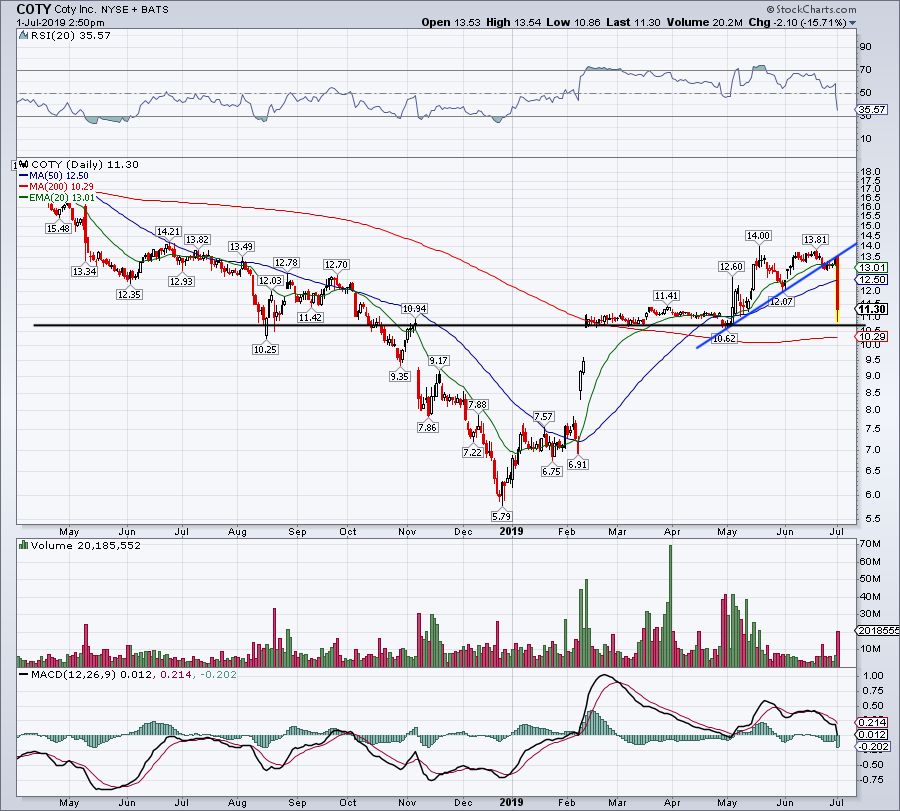Click the 14.00 peak price label
Screen dimensions: 900x811
tap(758, 235)
